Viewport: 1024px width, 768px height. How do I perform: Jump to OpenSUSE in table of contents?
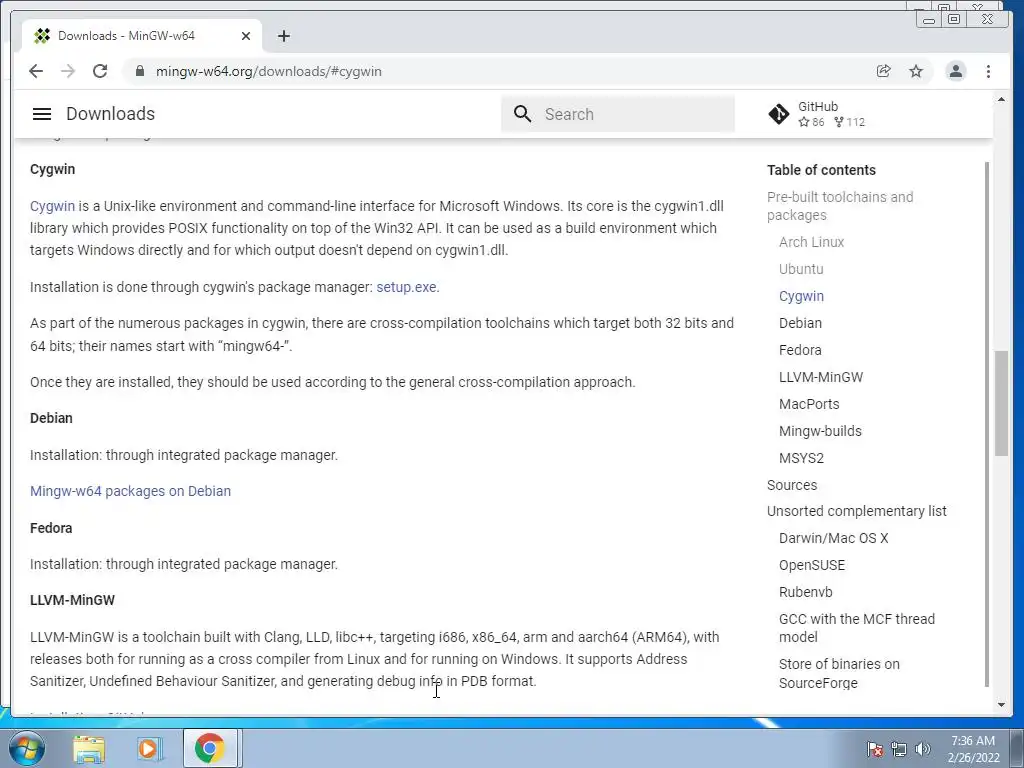[x=812, y=566]
